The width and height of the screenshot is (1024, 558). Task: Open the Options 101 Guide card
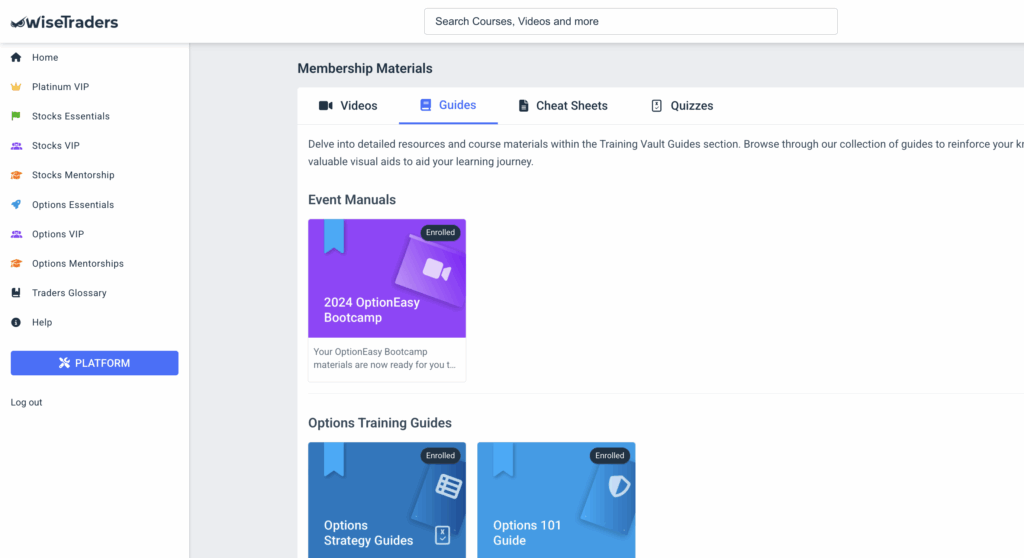point(556,500)
